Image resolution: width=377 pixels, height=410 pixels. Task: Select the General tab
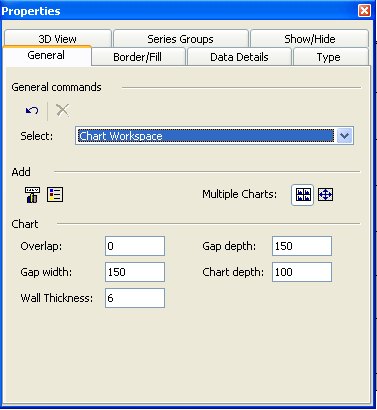[47, 55]
